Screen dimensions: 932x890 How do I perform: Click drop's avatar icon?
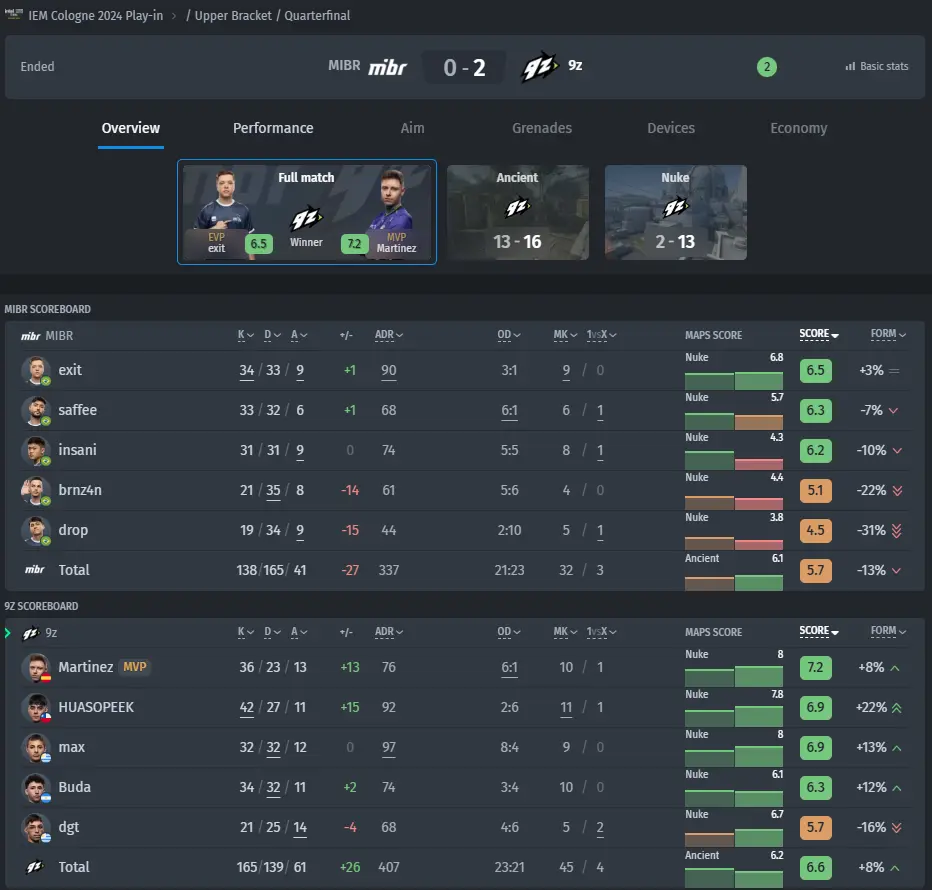tap(36, 530)
